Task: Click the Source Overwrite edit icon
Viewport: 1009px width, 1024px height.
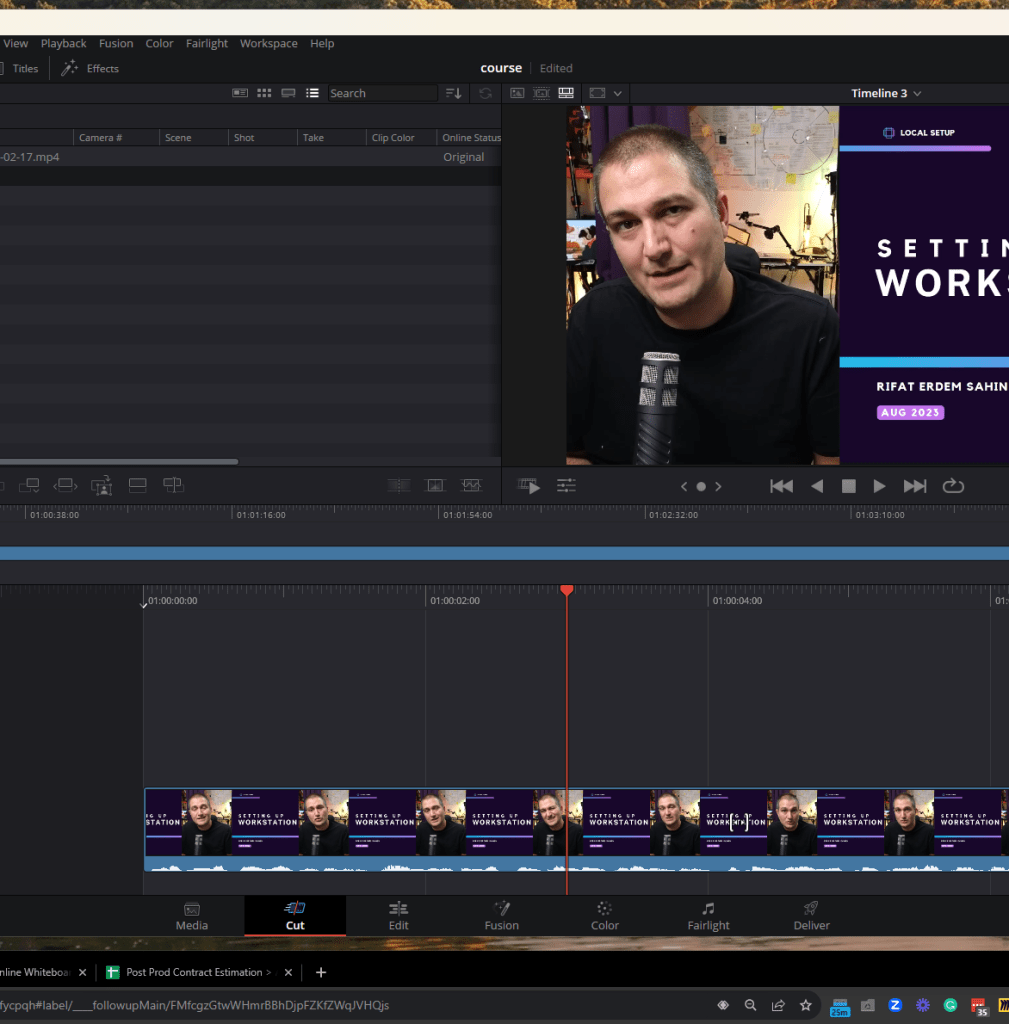Action: pyautogui.click(x=173, y=485)
